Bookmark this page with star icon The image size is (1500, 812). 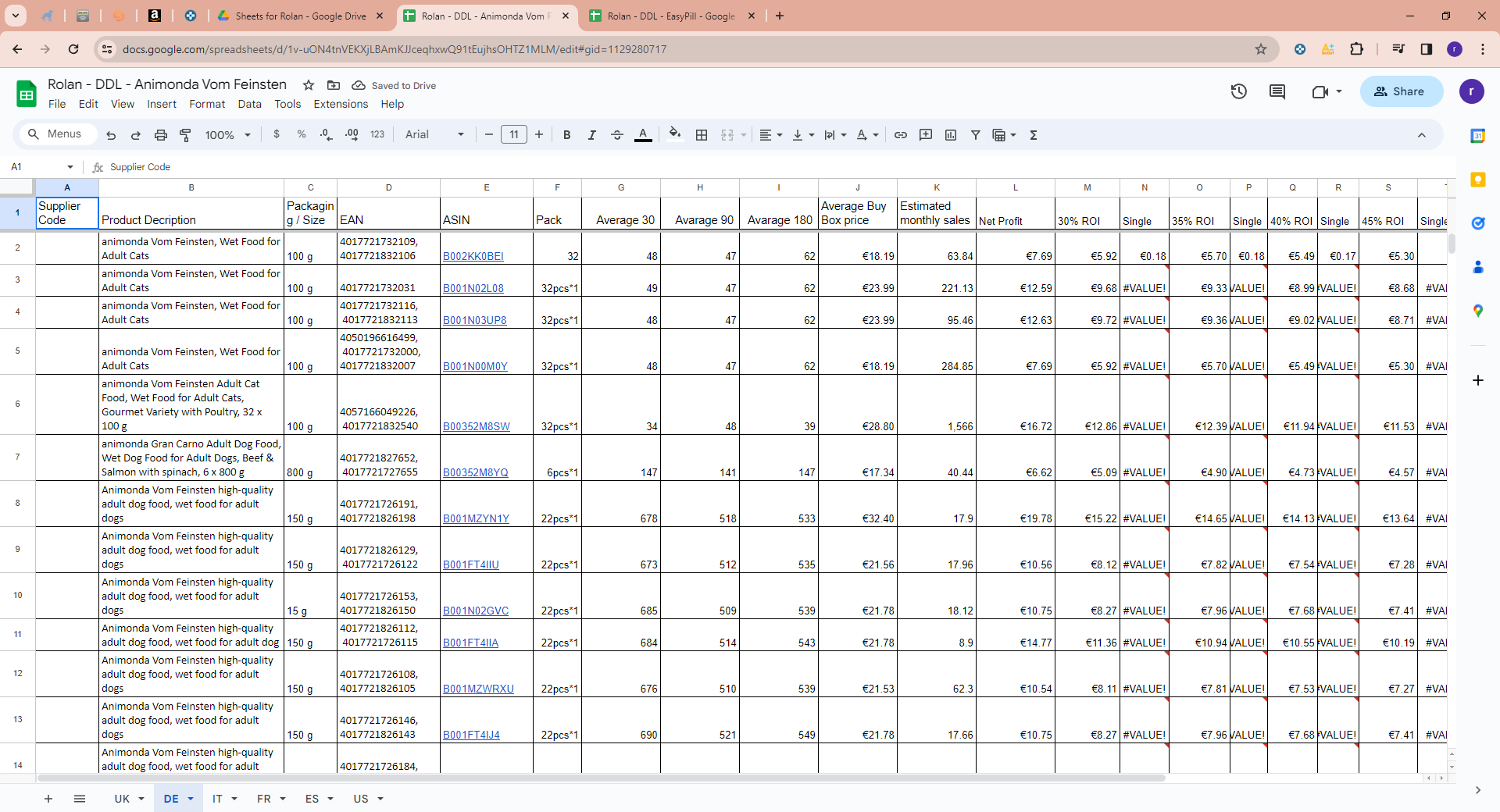point(1261,49)
